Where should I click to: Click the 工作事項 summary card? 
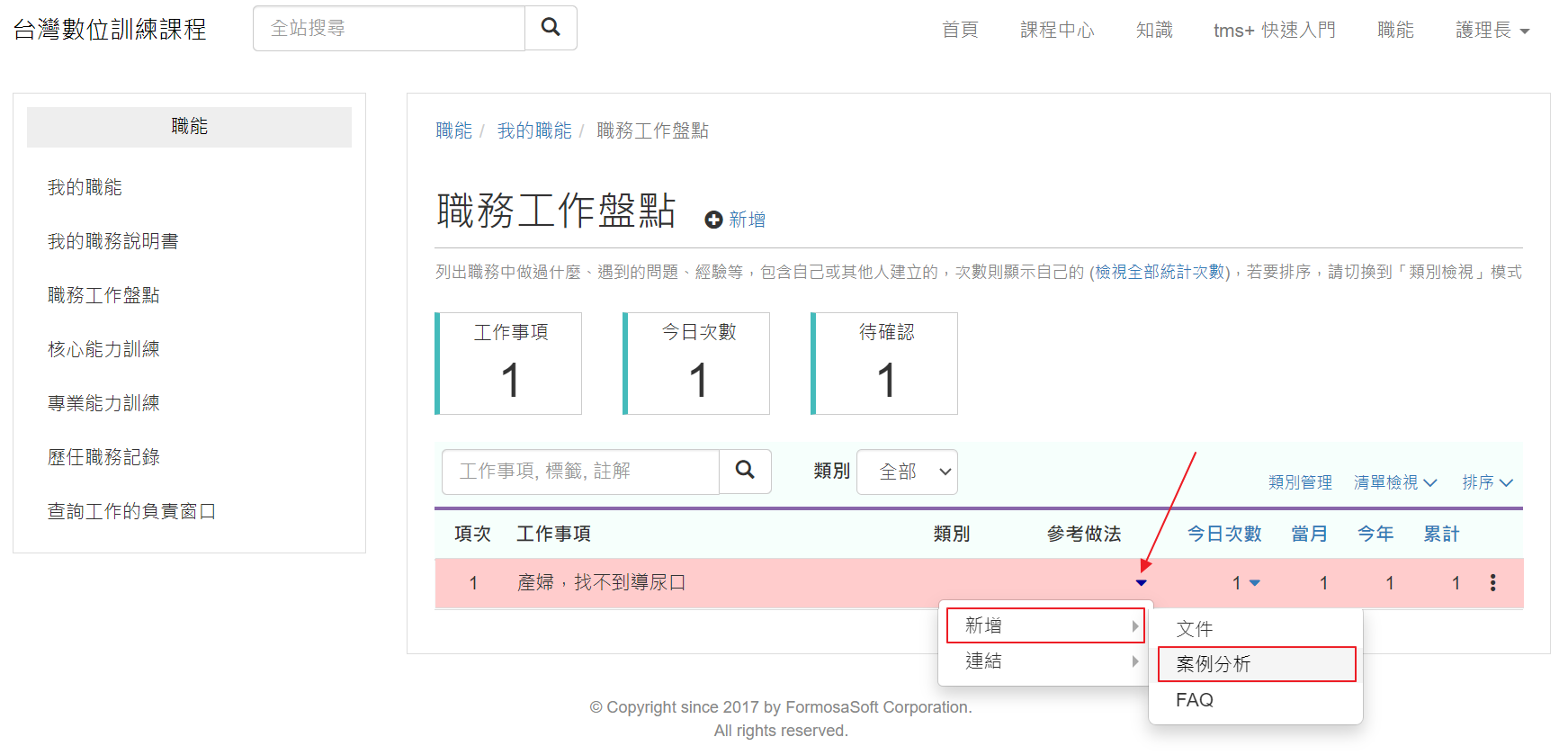click(x=508, y=364)
